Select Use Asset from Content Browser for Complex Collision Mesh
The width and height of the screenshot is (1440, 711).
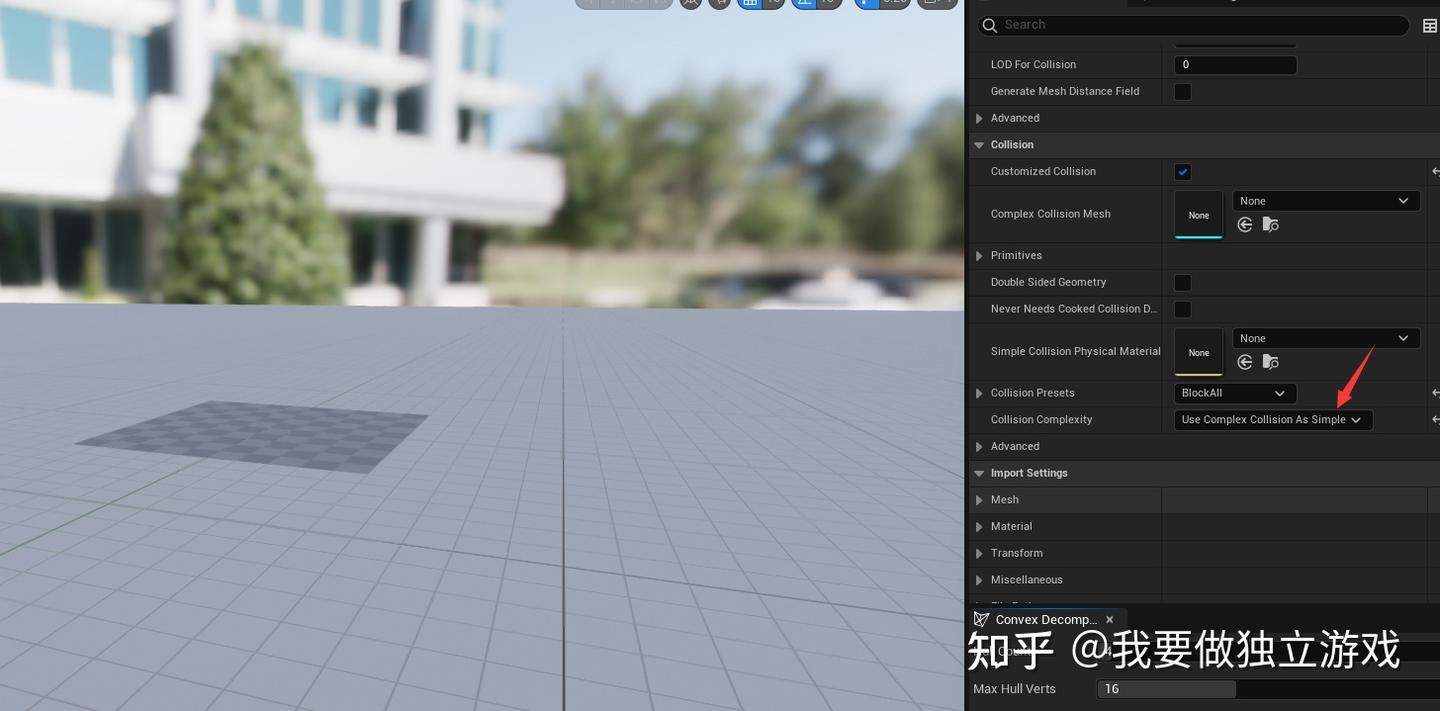pyautogui.click(x=1245, y=224)
